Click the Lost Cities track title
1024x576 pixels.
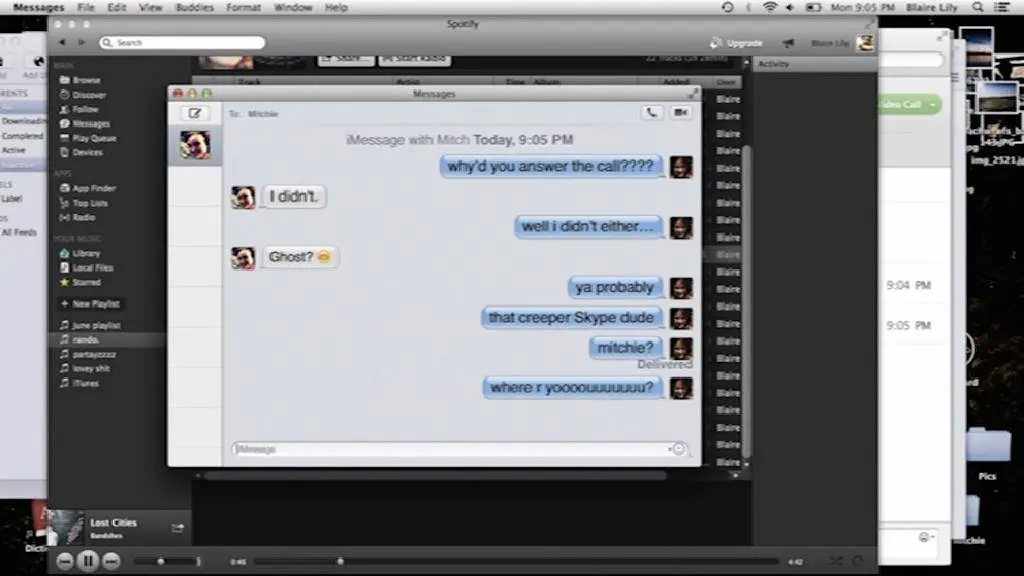pyautogui.click(x=114, y=522)
